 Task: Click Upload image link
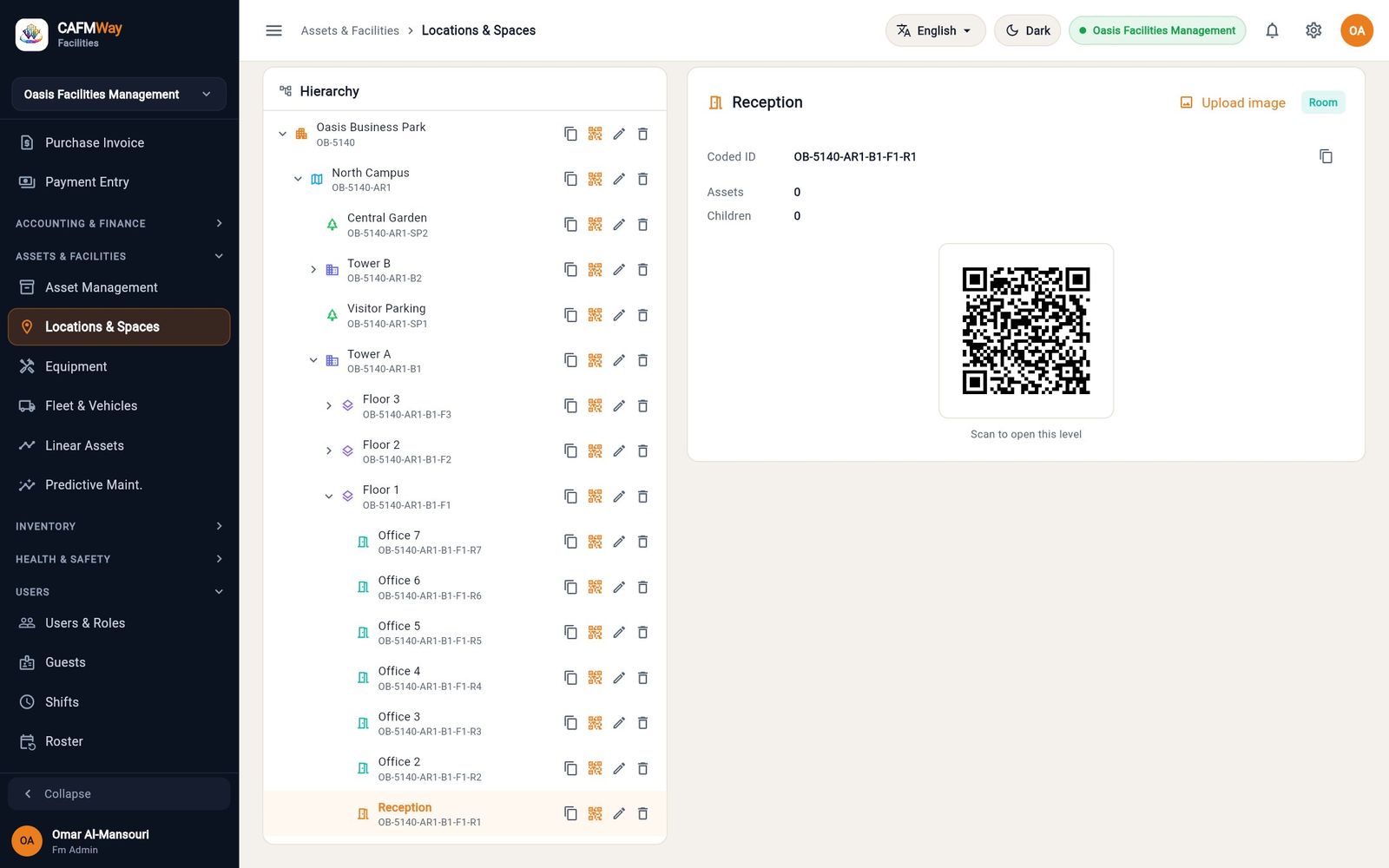coord(1233,102)
